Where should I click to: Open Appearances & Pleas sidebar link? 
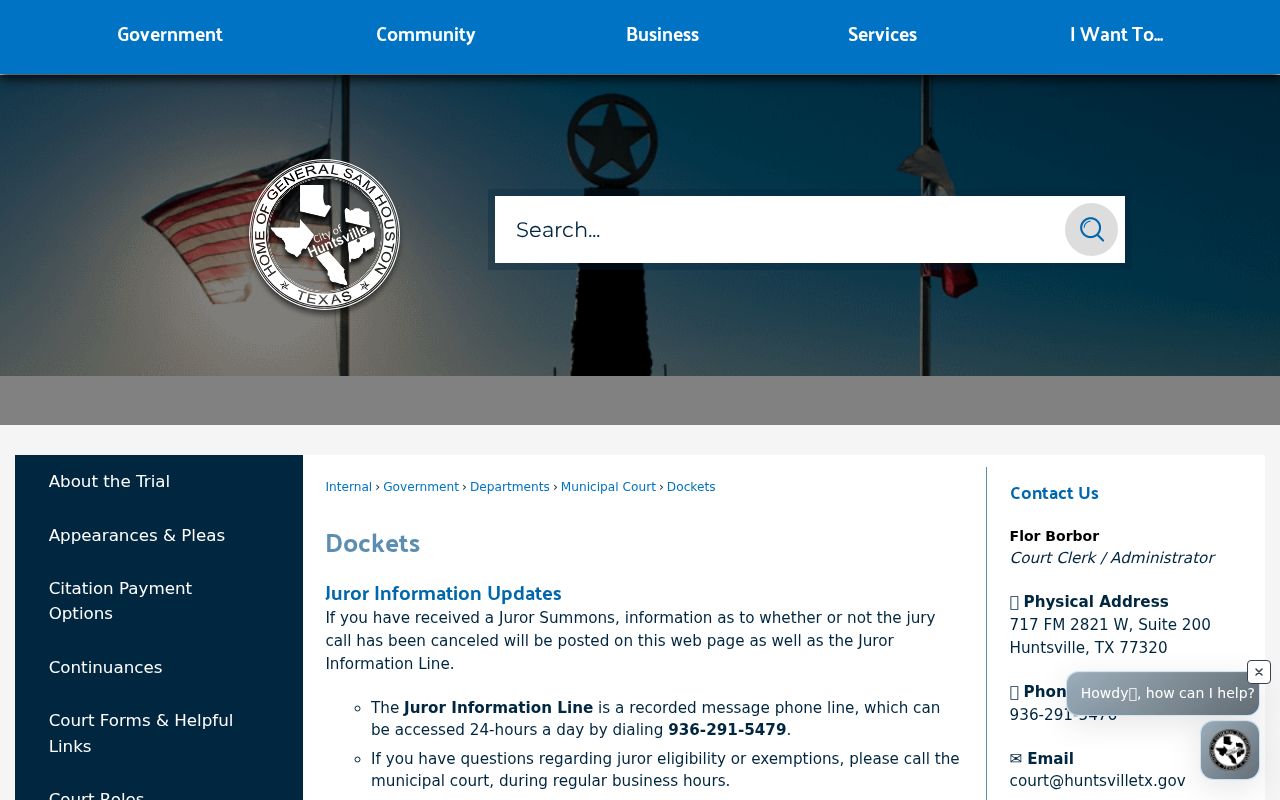[x=137, y=535]
